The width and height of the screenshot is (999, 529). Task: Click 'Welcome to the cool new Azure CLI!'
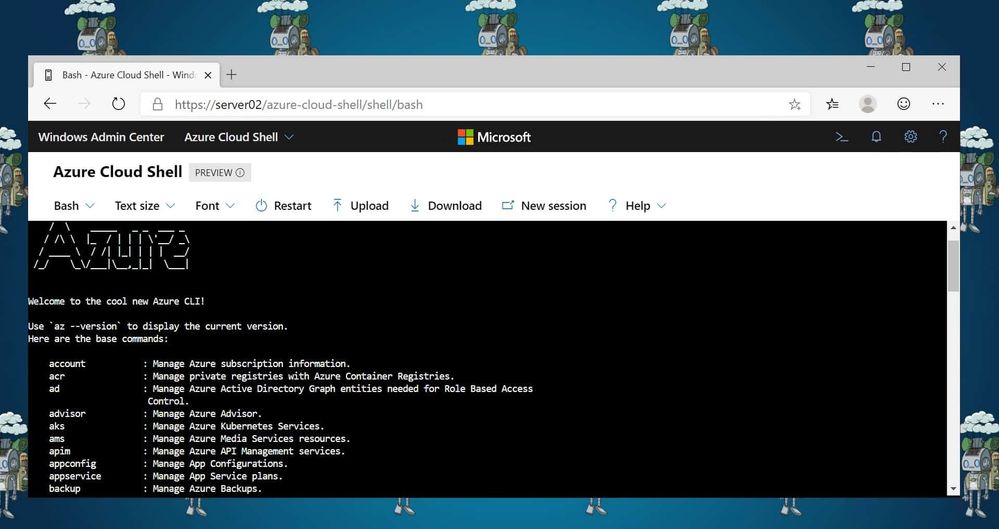(117, 301)
